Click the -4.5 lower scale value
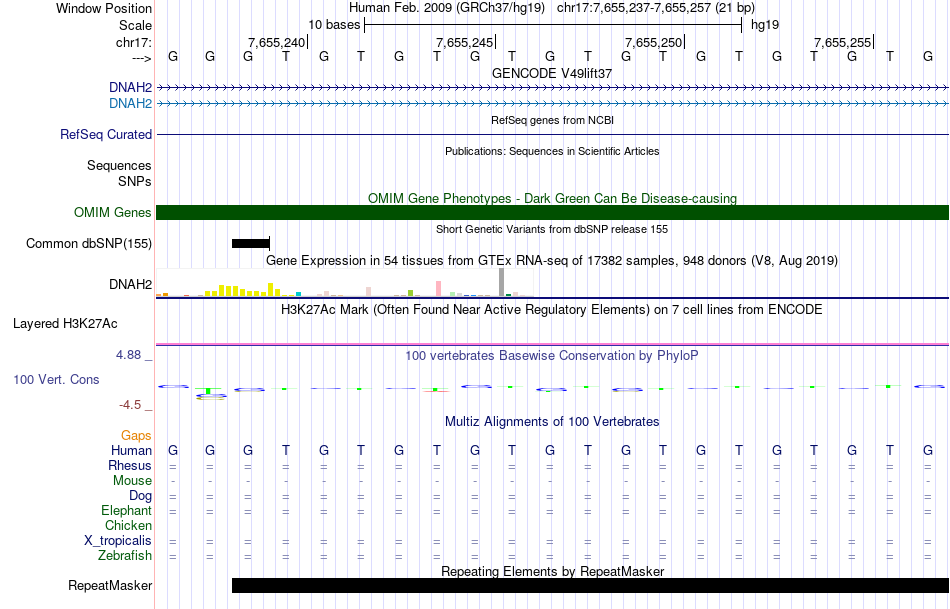Screen dimensions: 950x609 click(130, 405)
